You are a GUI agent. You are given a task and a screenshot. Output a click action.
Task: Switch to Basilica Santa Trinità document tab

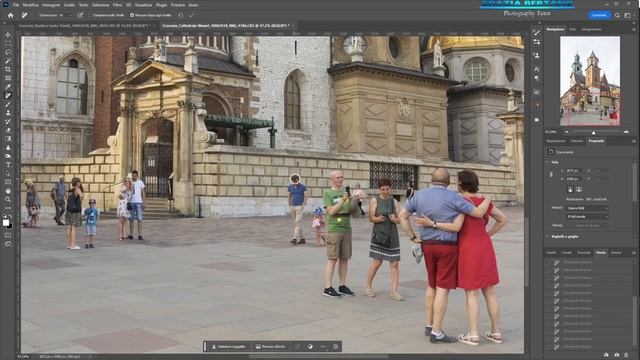tap(84, 26)
